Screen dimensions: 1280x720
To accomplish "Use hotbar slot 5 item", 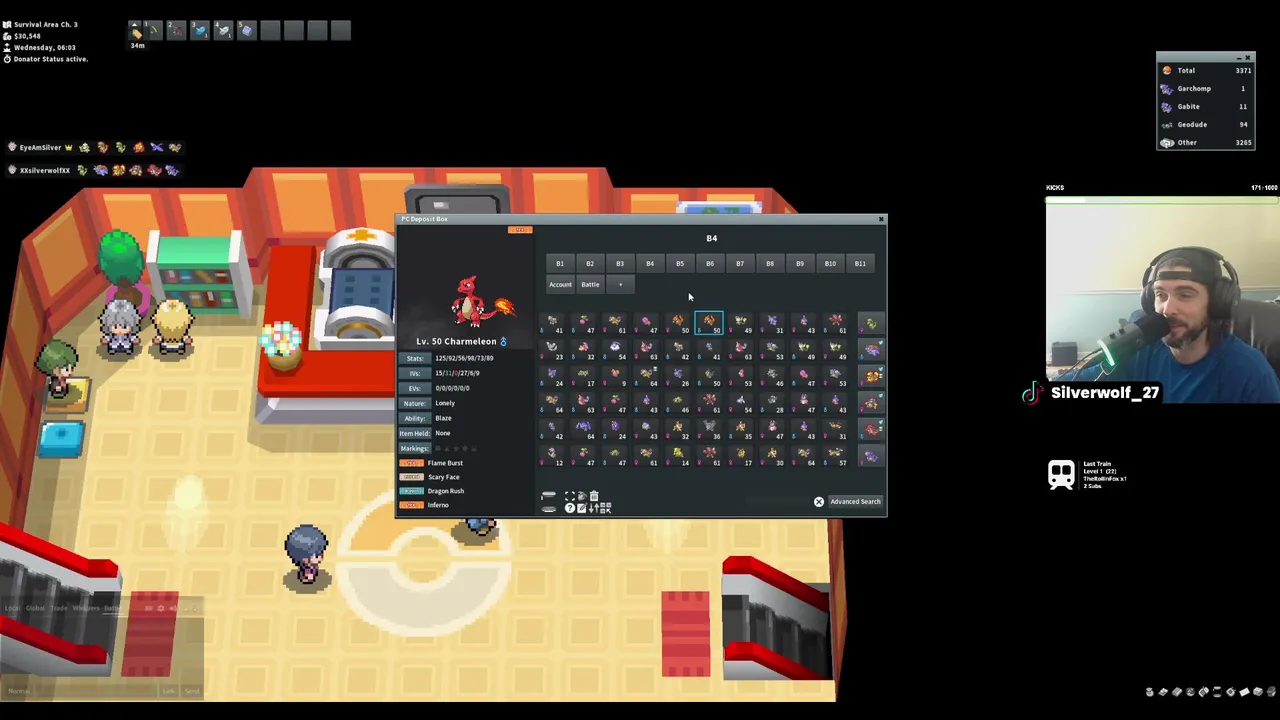I will [247, 30].
